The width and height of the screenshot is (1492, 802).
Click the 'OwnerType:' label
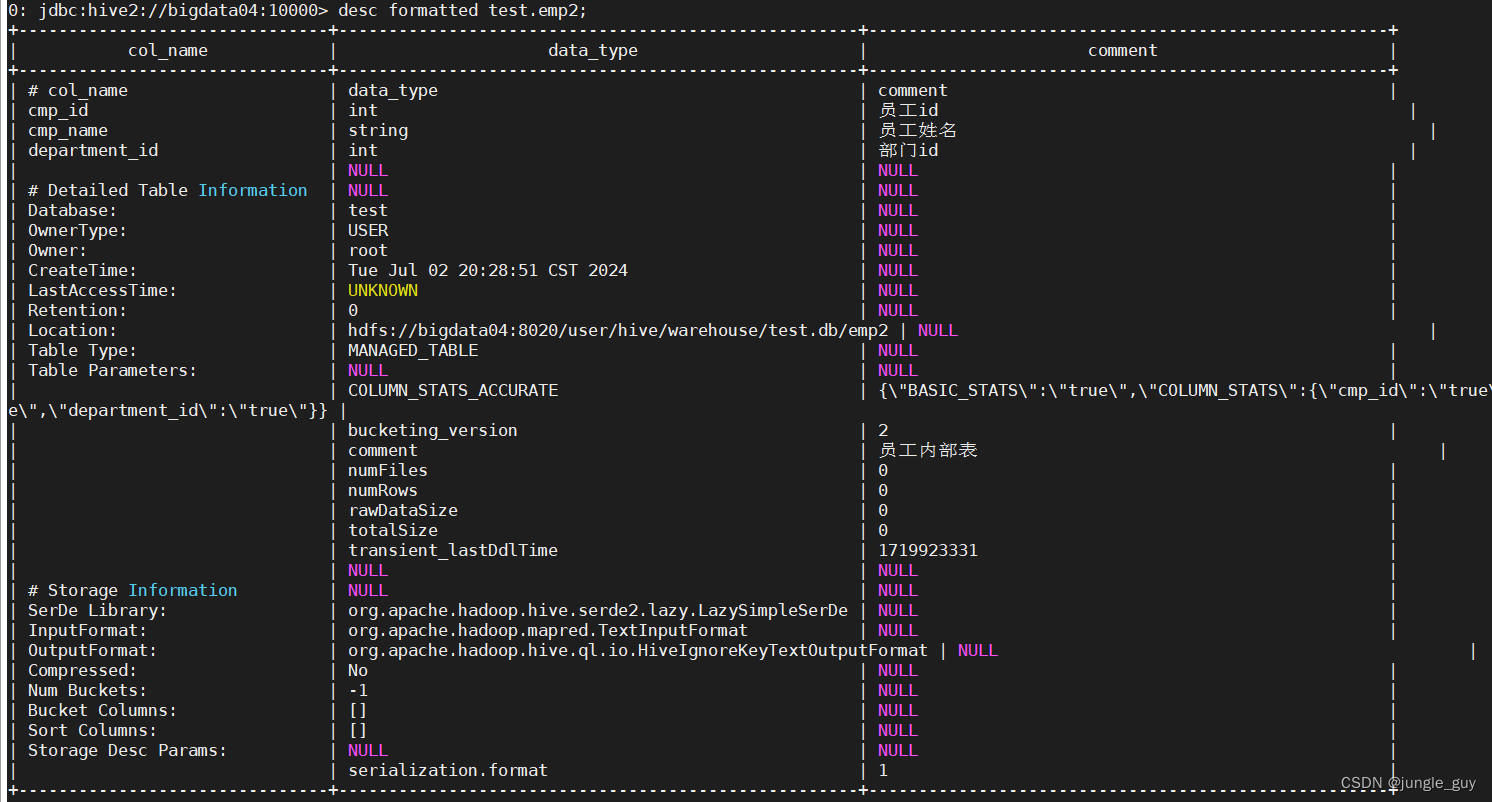point(78,230)
